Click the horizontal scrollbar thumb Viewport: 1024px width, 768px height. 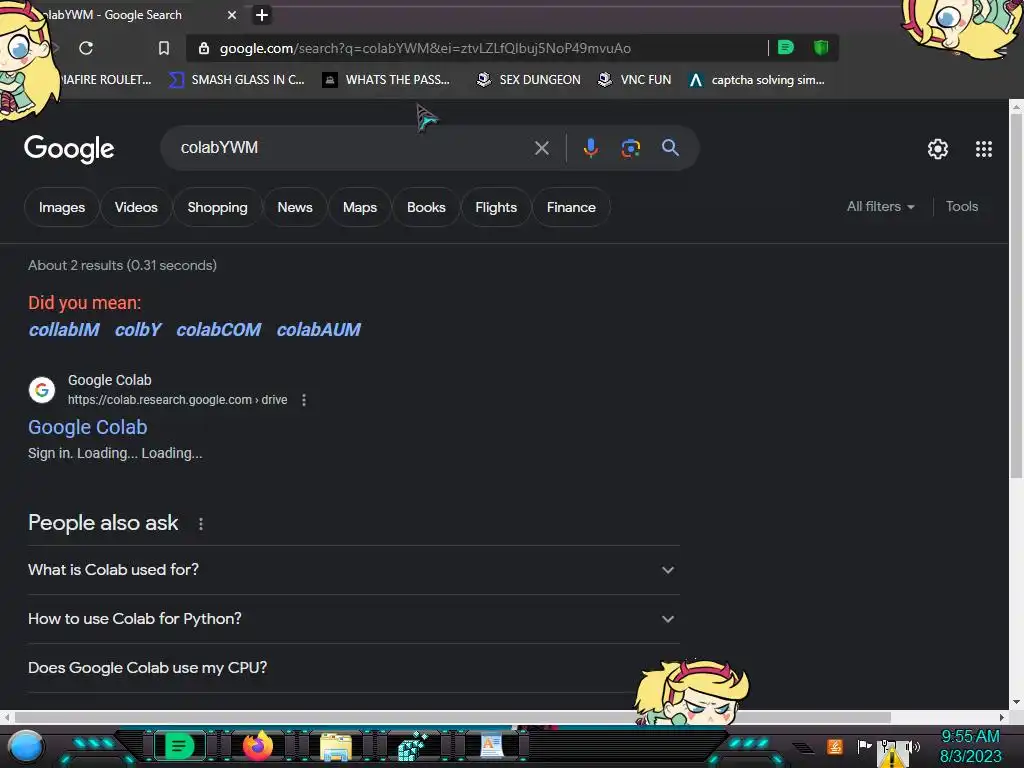(451, 717)
